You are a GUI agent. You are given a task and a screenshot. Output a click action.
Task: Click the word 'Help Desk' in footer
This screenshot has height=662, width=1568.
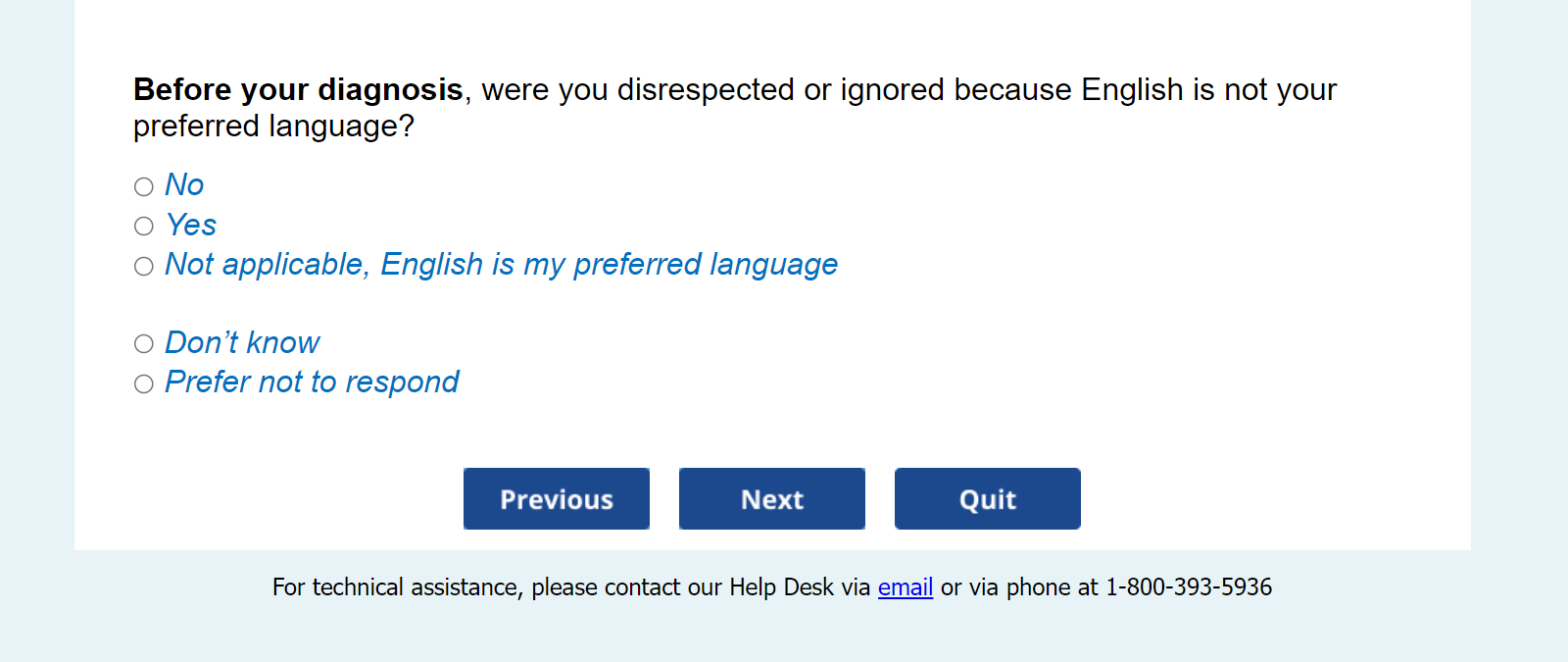click(x=781, y=587)
